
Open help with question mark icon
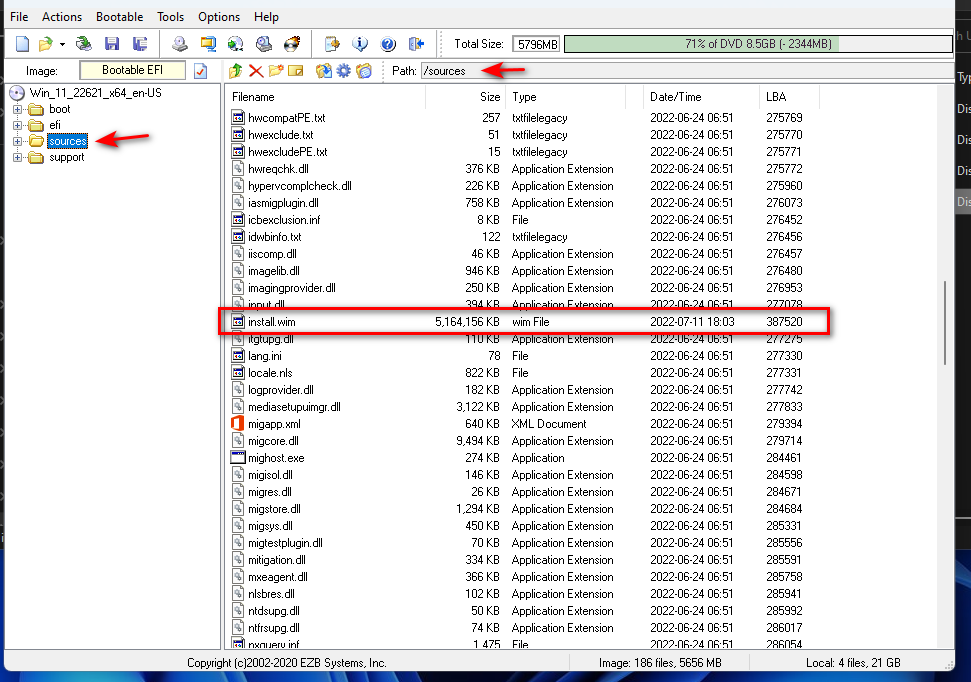[x=388, y=44]
